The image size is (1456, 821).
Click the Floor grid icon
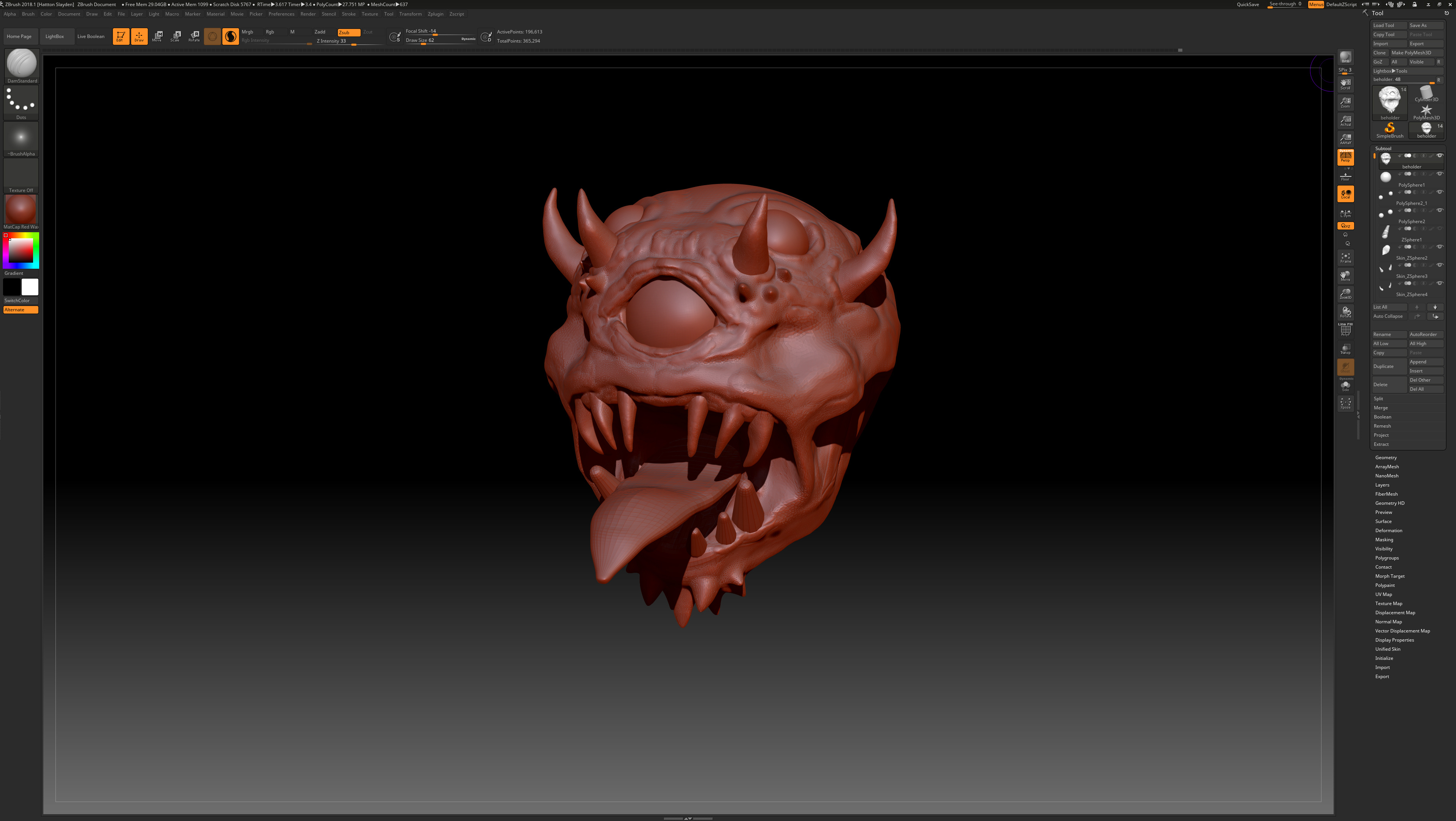[1345, 176]
